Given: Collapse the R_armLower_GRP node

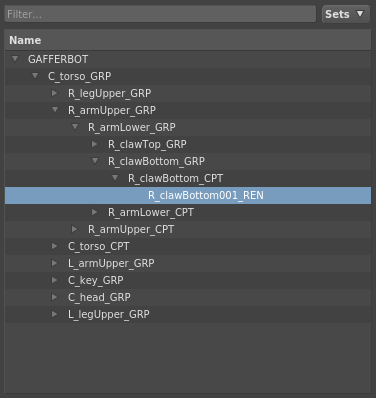Looking at the screenshot, I should [x=75, y=127].
